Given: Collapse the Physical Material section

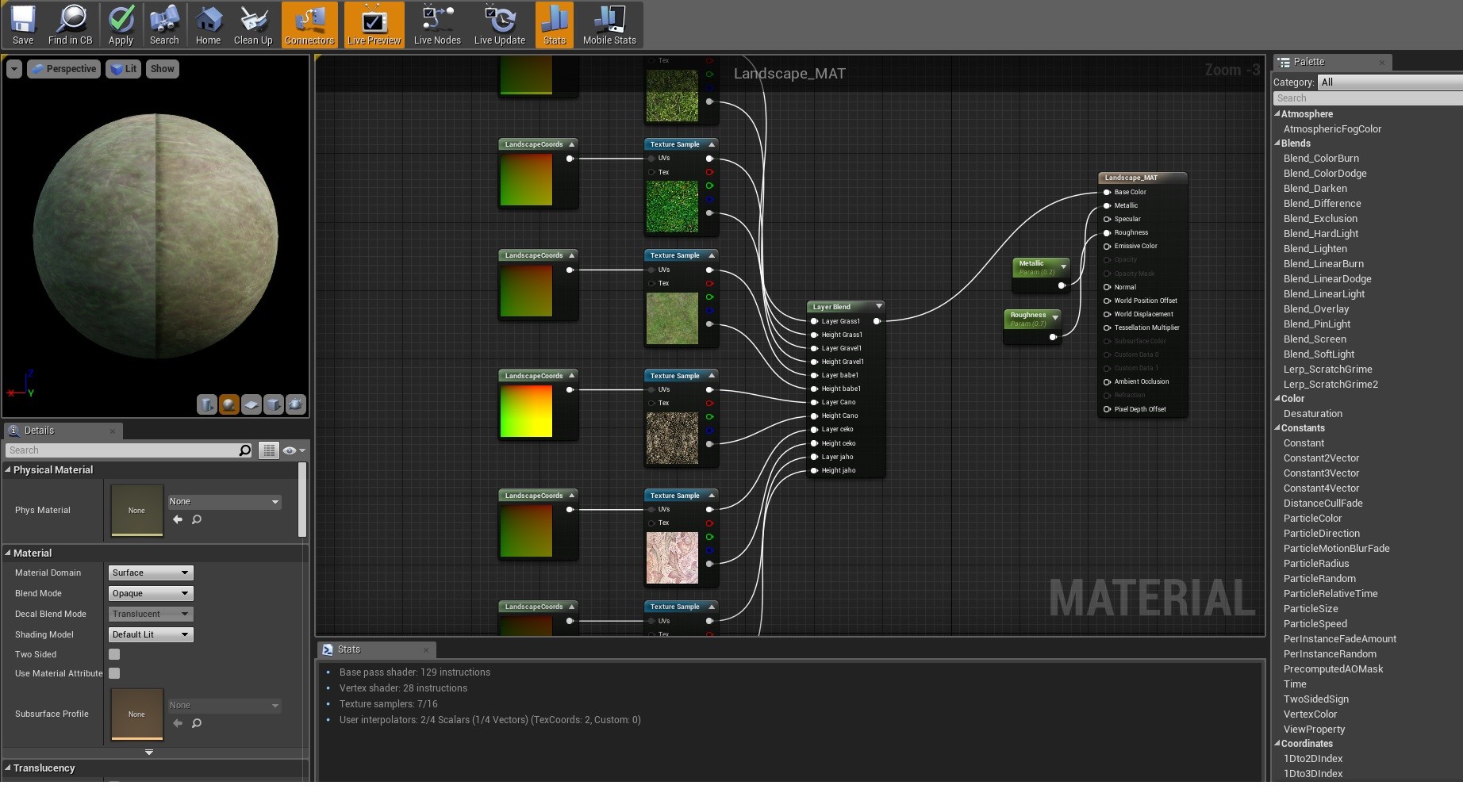Looking at the screenshot, I should coord(8,469).
